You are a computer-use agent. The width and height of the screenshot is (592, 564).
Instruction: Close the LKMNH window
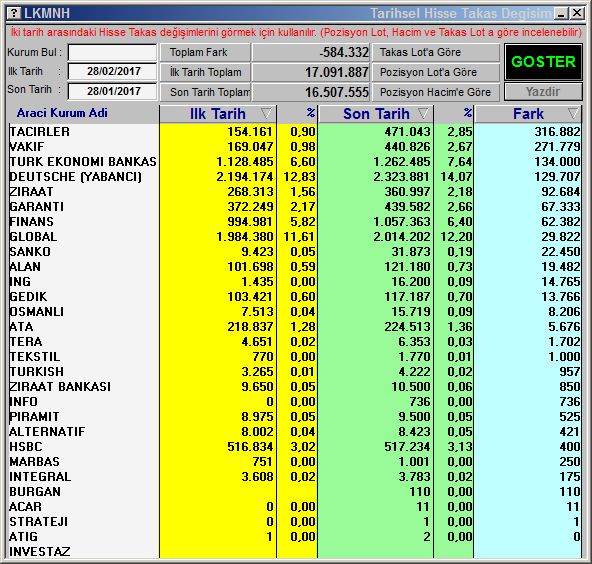577,14
